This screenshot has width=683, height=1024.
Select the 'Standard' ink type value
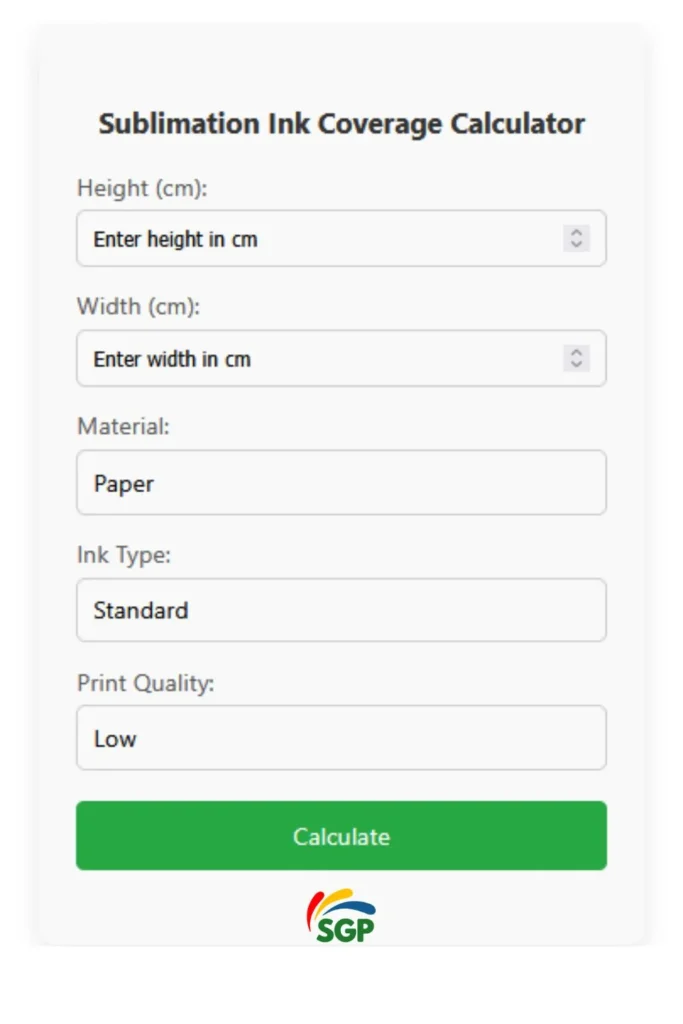[x=141, y=610]
